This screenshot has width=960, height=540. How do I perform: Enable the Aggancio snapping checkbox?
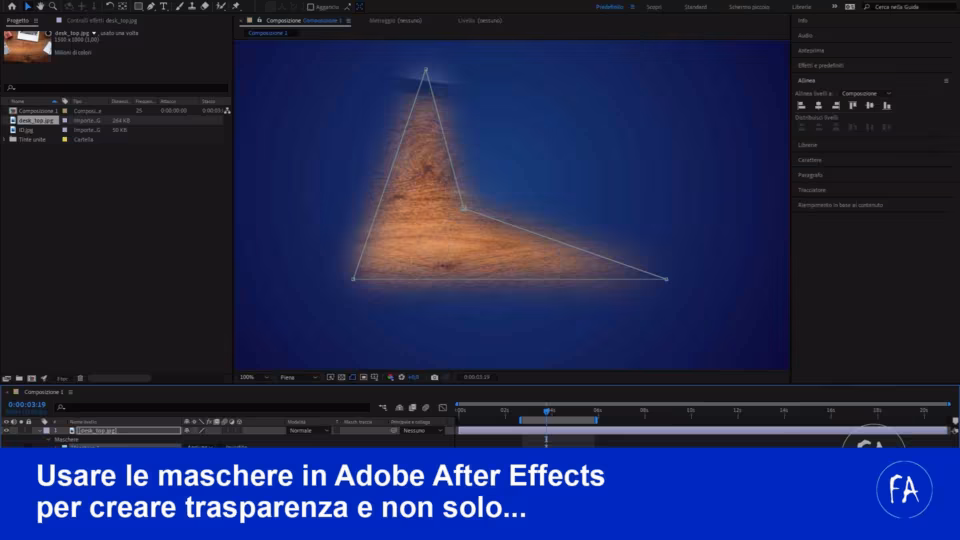(x=310, y=7)
